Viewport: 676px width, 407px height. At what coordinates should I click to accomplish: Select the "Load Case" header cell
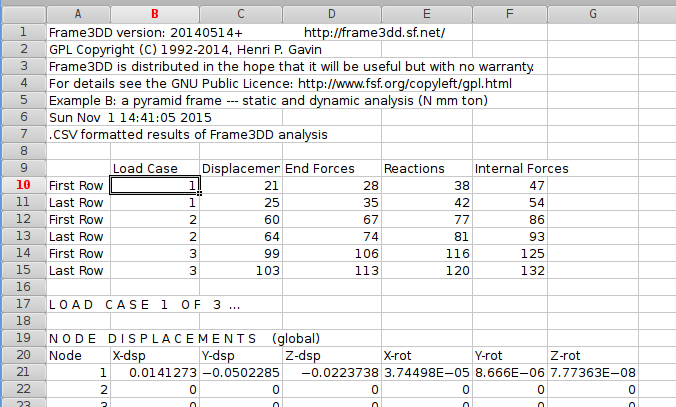coord(155,168)
